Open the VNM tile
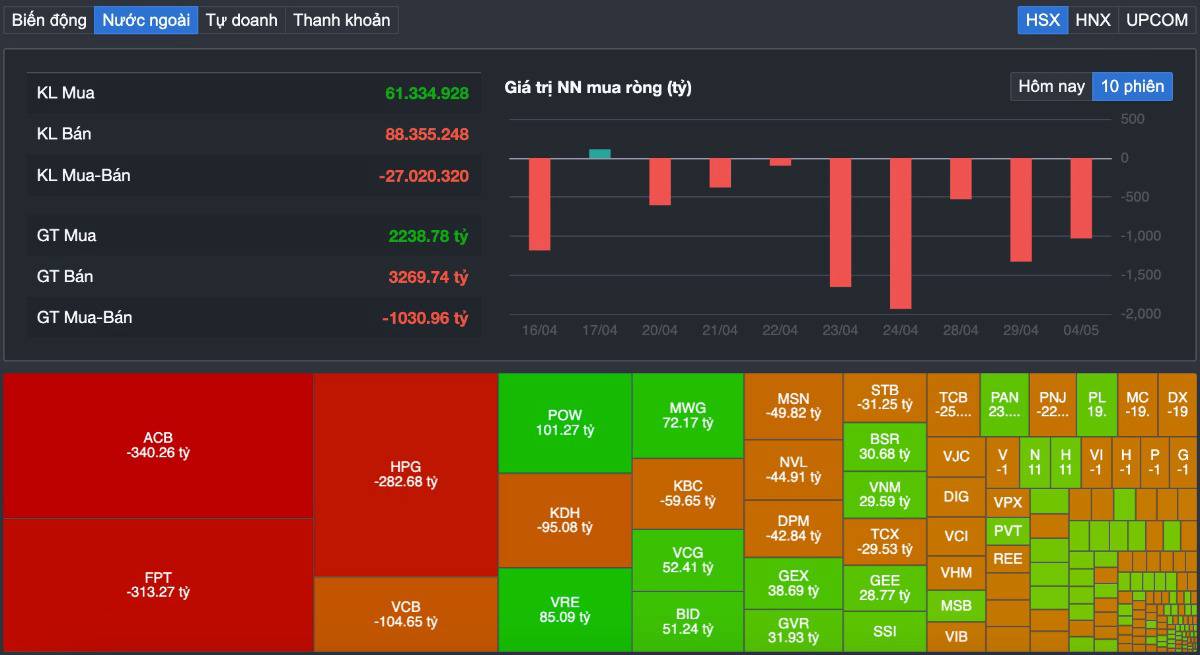The width and height of the screenshot is (1200, 655). click(884, 494)
